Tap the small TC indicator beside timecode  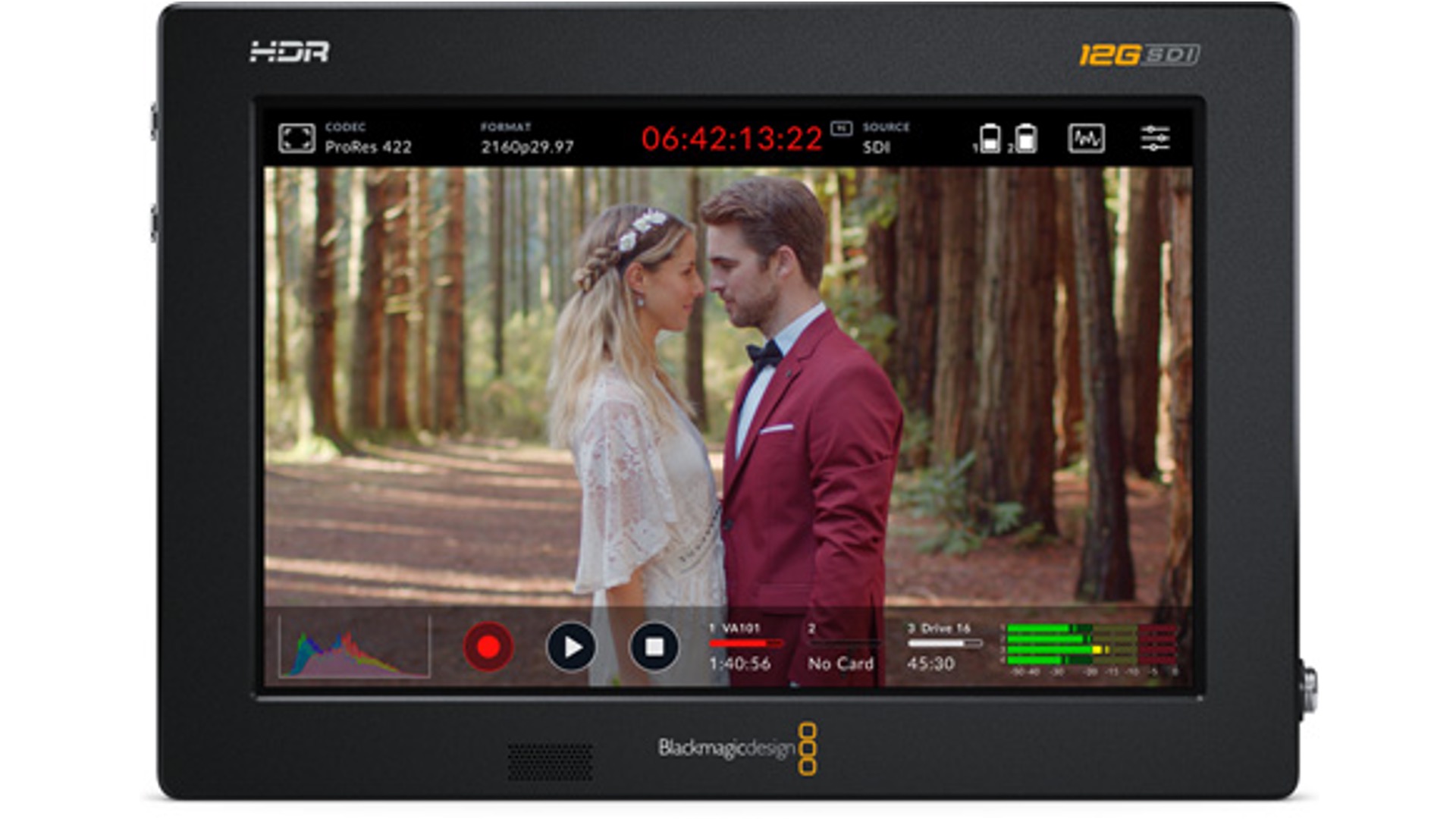[841, 128]
